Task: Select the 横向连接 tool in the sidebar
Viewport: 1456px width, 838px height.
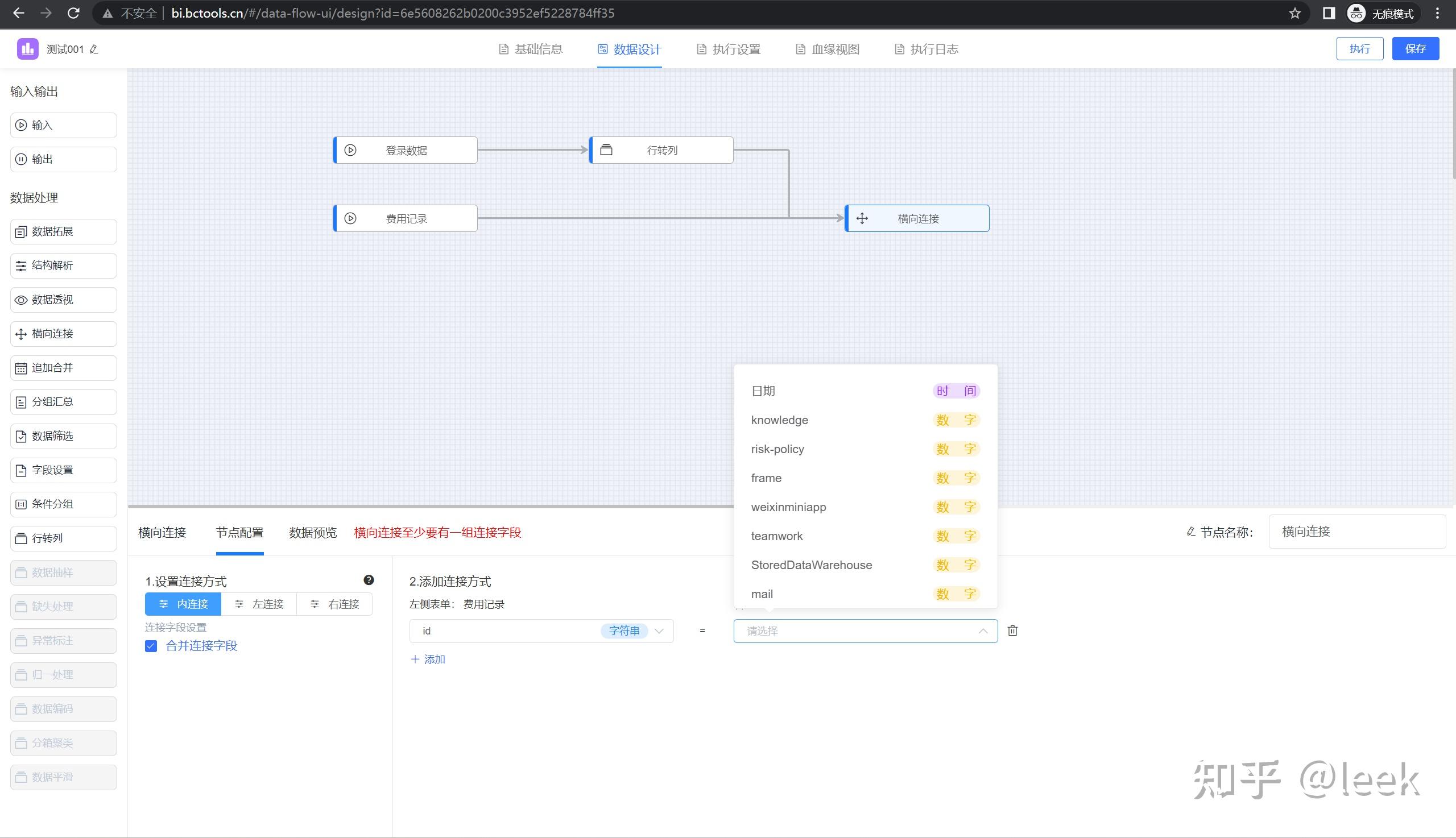Action: click(x=63, y=334)
